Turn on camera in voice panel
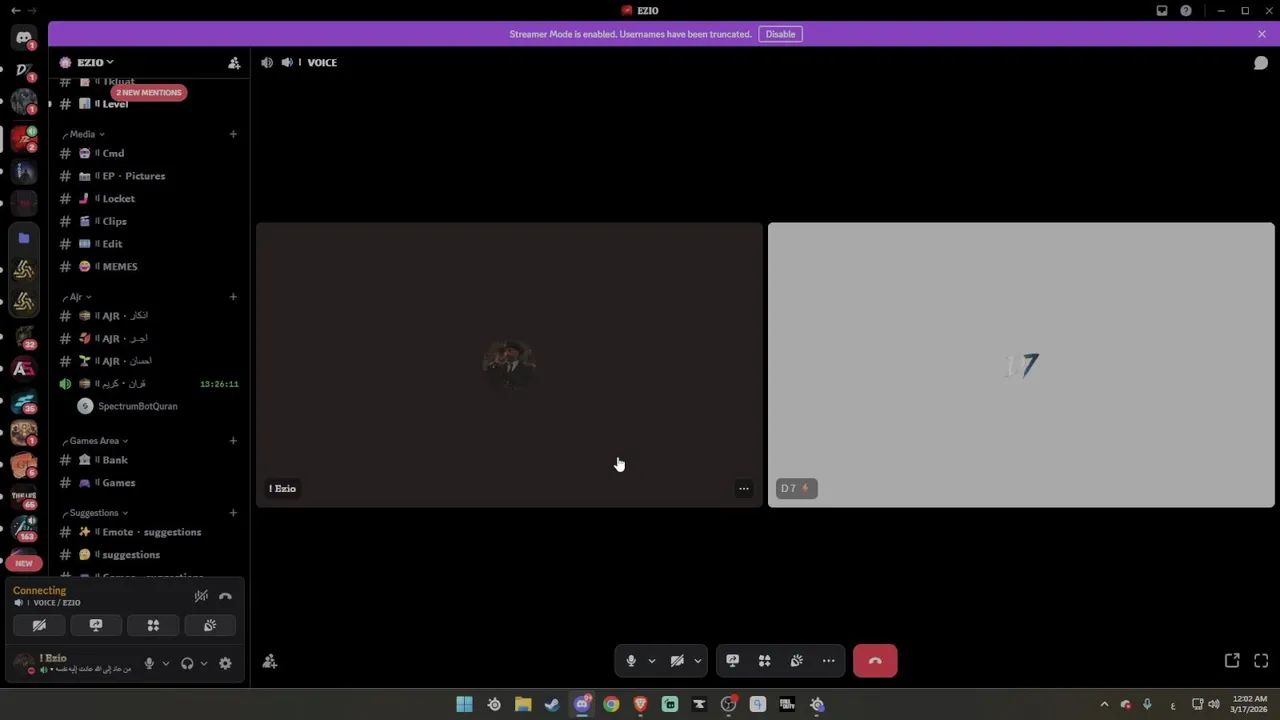 pyautogui.click(x=39, y=626)
